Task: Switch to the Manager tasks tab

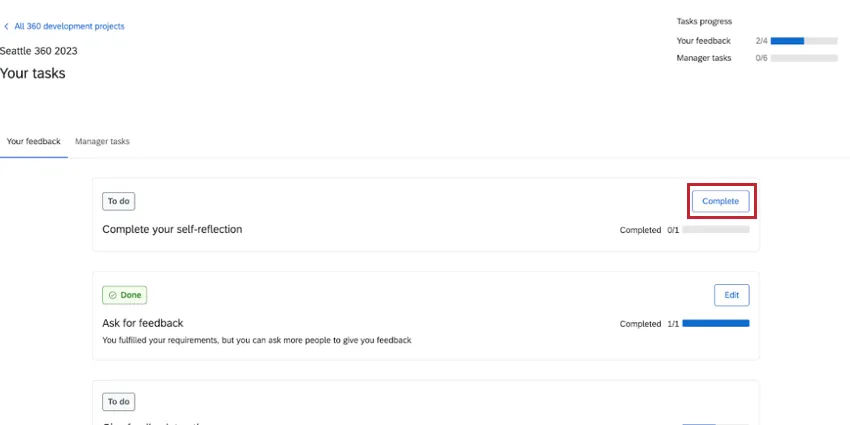Action: coord(102,142)
